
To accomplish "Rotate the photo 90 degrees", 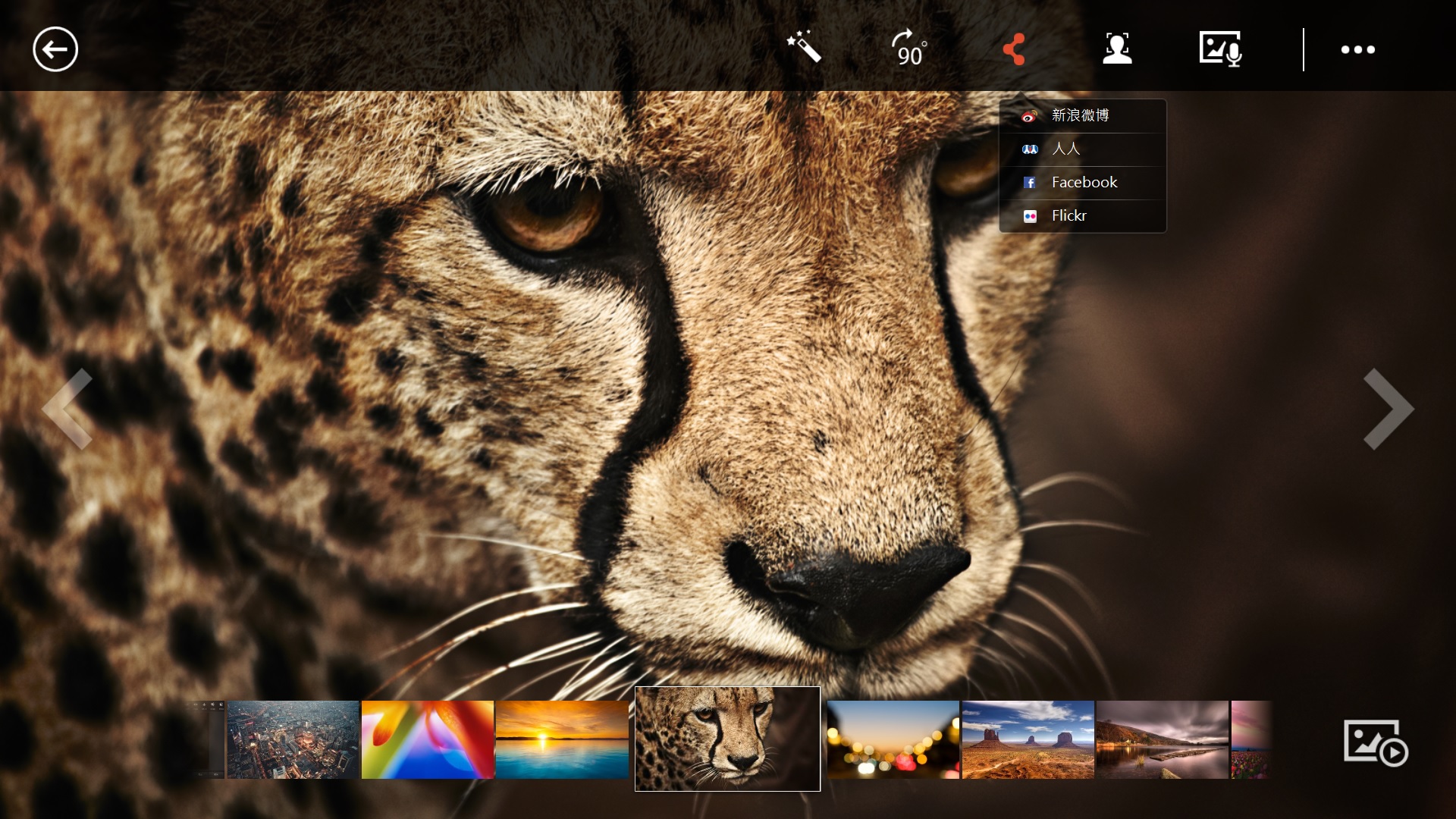I will pyautogui.click(x=908, y=49).
